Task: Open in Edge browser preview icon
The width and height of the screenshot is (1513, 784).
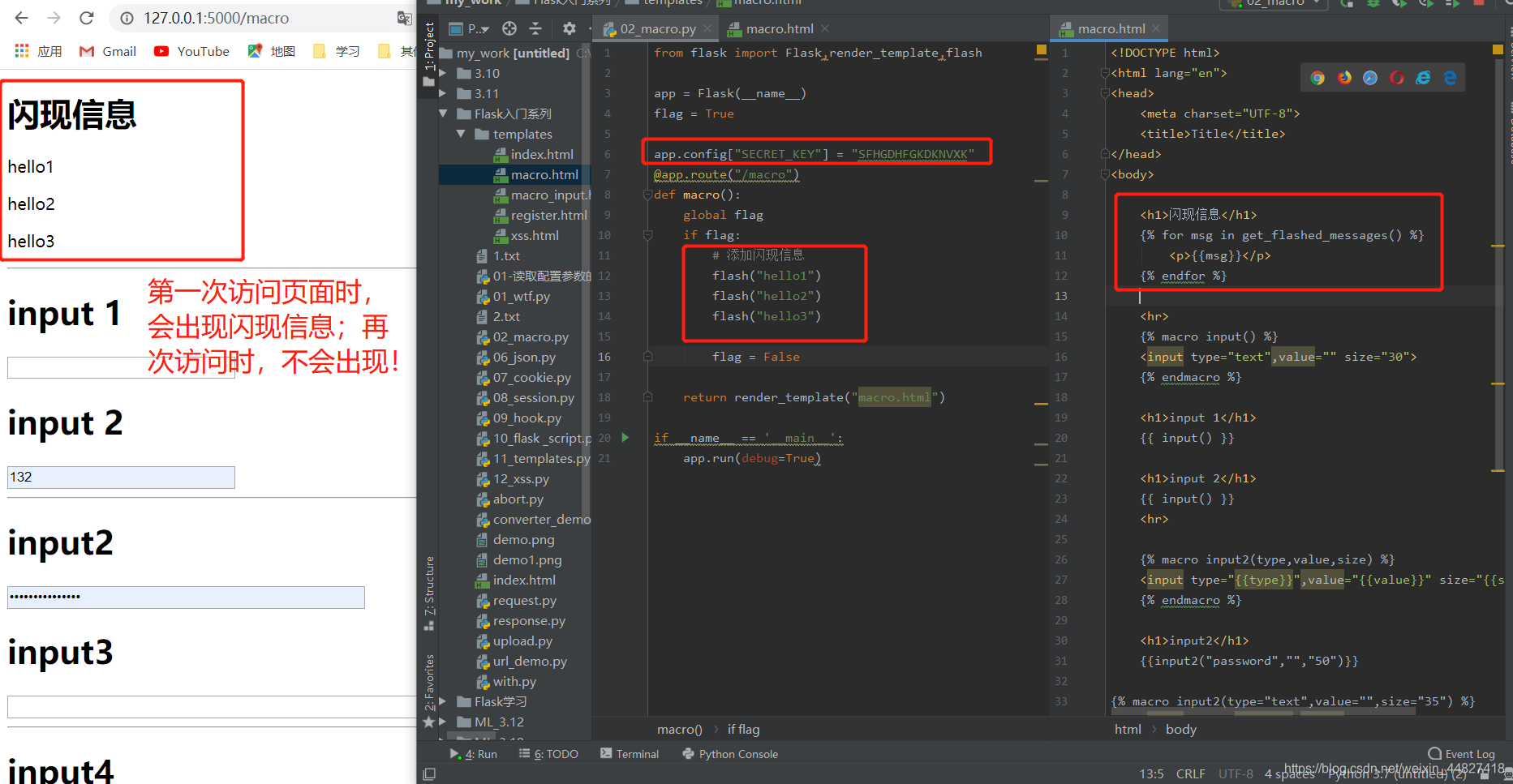Action: coord(1450,78)
